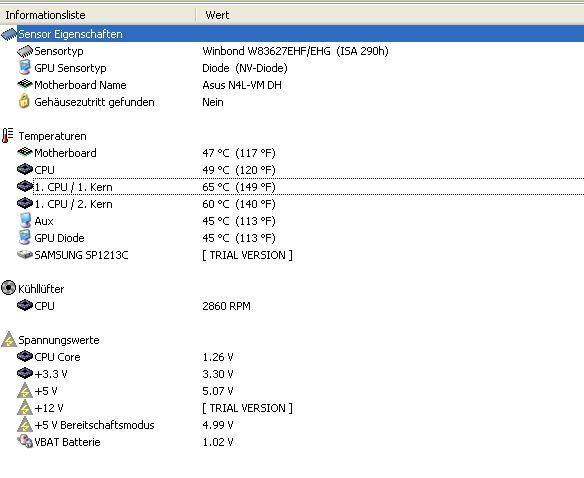Click the +5 V Bereitschaftsmodus triangle icon
Image resolution: width=584 pixels, height=478 pixels.
coord(25,425)
